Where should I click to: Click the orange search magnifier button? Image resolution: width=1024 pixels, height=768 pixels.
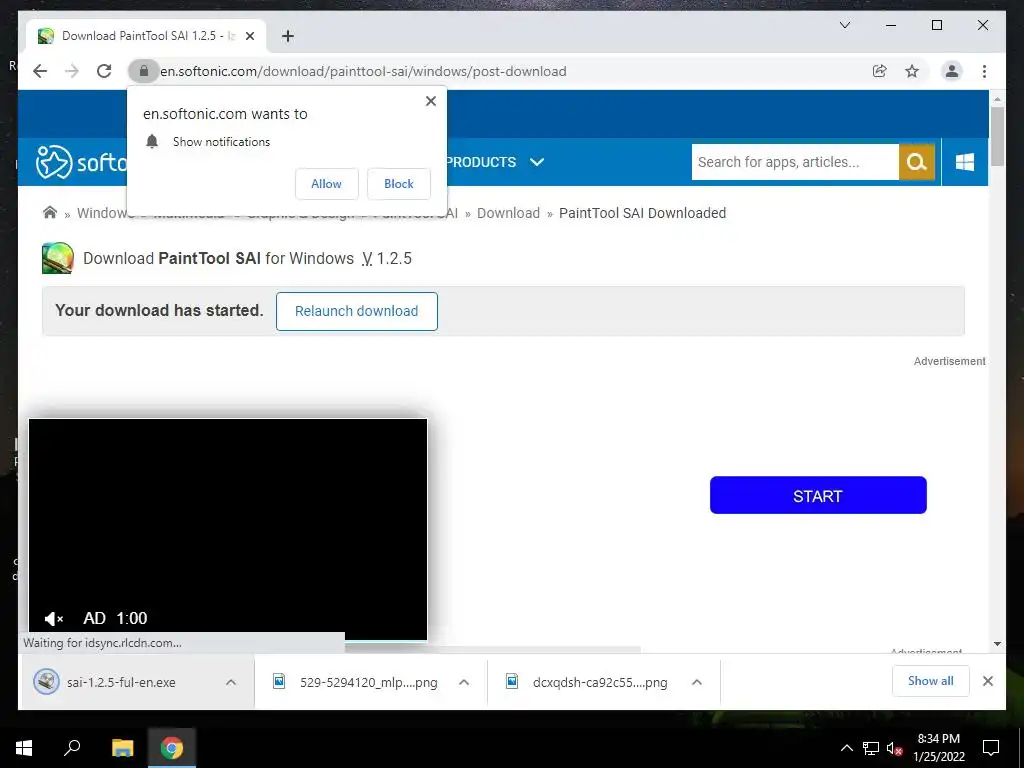click(x=917, y=162)
